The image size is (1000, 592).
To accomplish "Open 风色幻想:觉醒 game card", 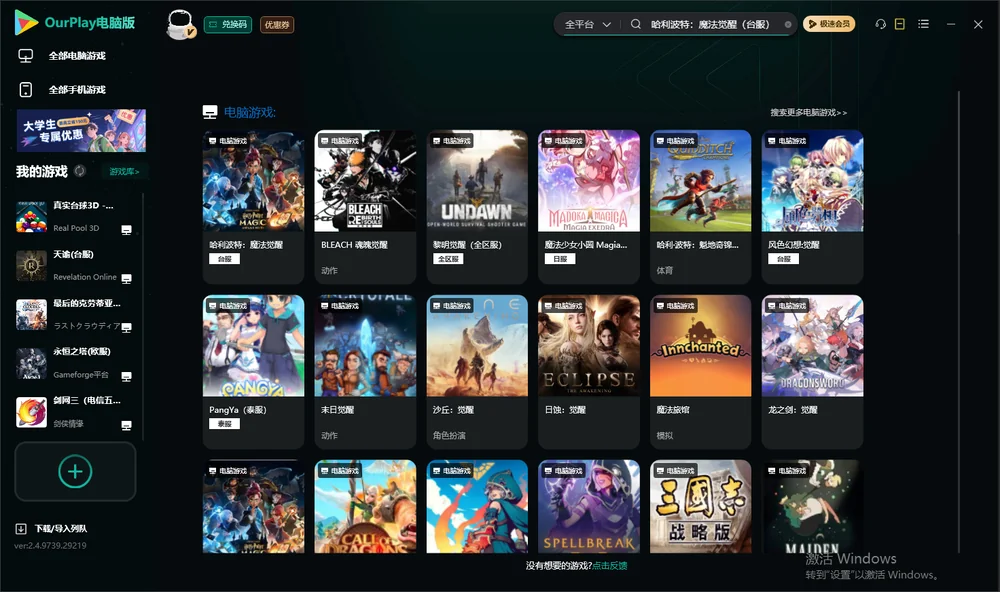I will (x=812, y=207).
